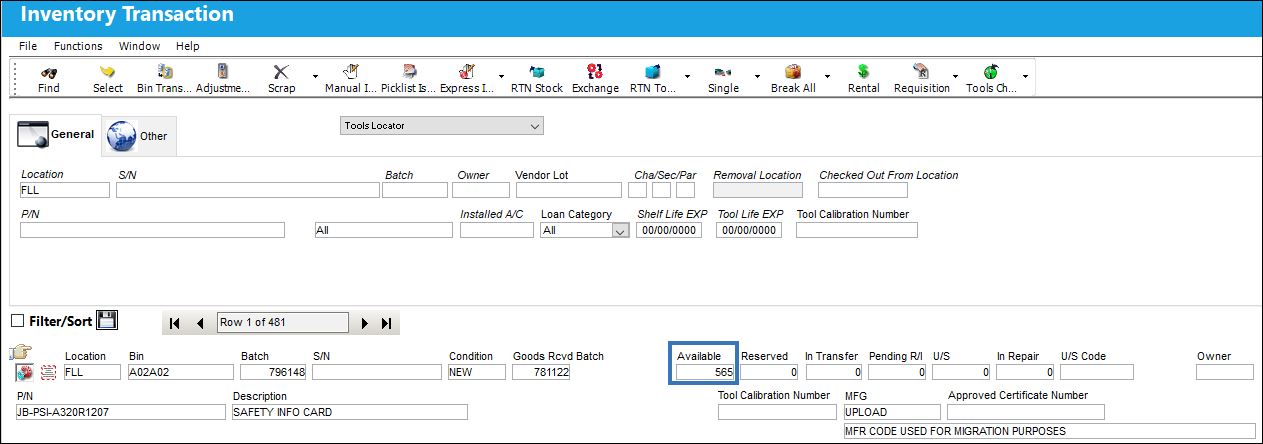The image size is (1263, 444).
Task: Click the MFG field showing UPLOAD
Action: [893, 412]
